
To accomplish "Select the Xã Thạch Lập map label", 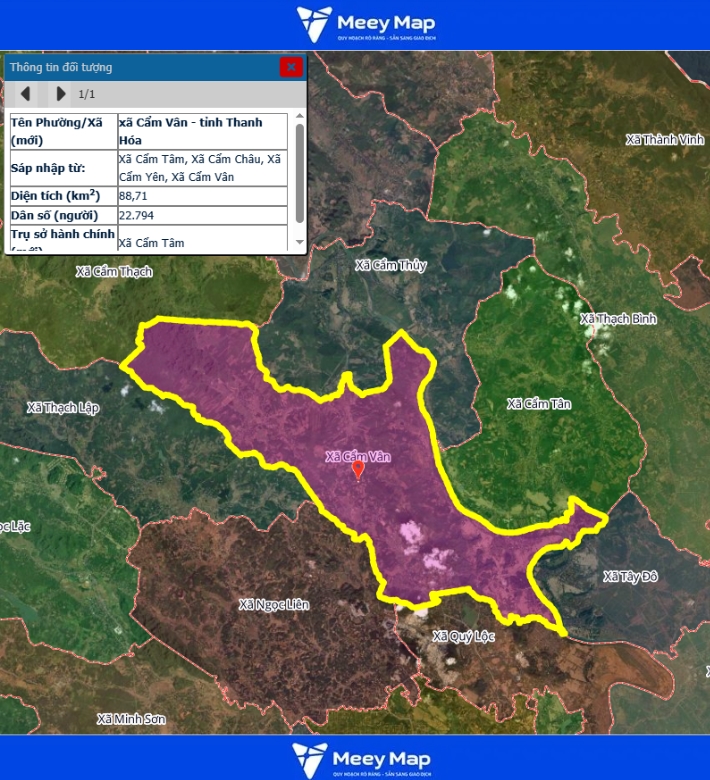I will pyautogui.click(x=64, y=408).
